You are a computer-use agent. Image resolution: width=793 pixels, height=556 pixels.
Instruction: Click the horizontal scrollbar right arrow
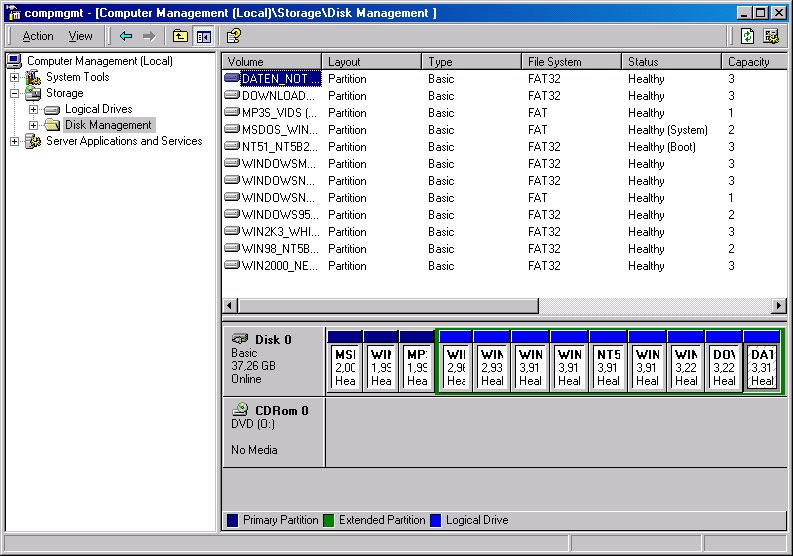click(778, 305)
